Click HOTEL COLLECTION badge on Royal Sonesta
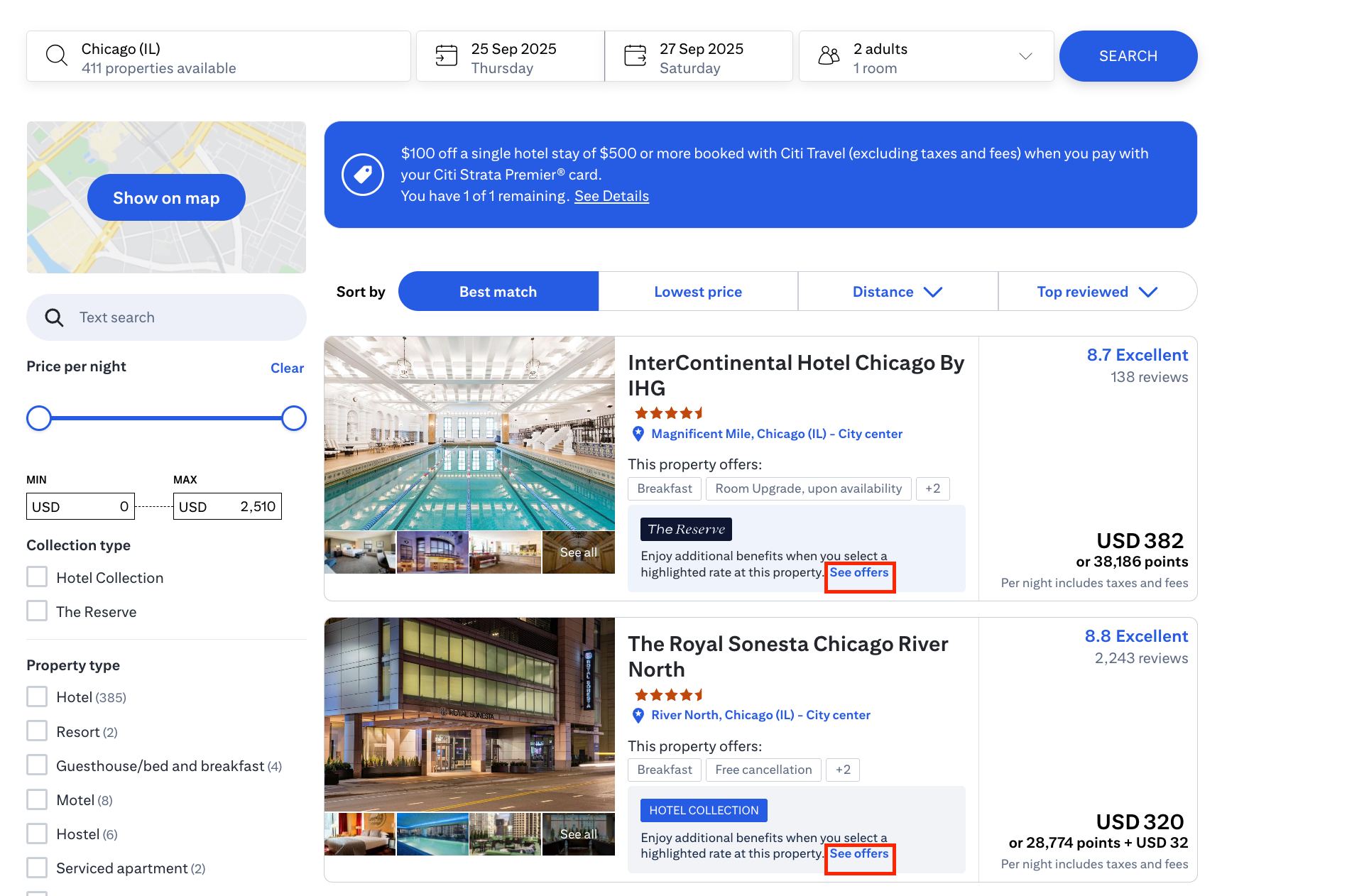The width and height of the screenshot is (1369, 896). (x=704, y=810)
